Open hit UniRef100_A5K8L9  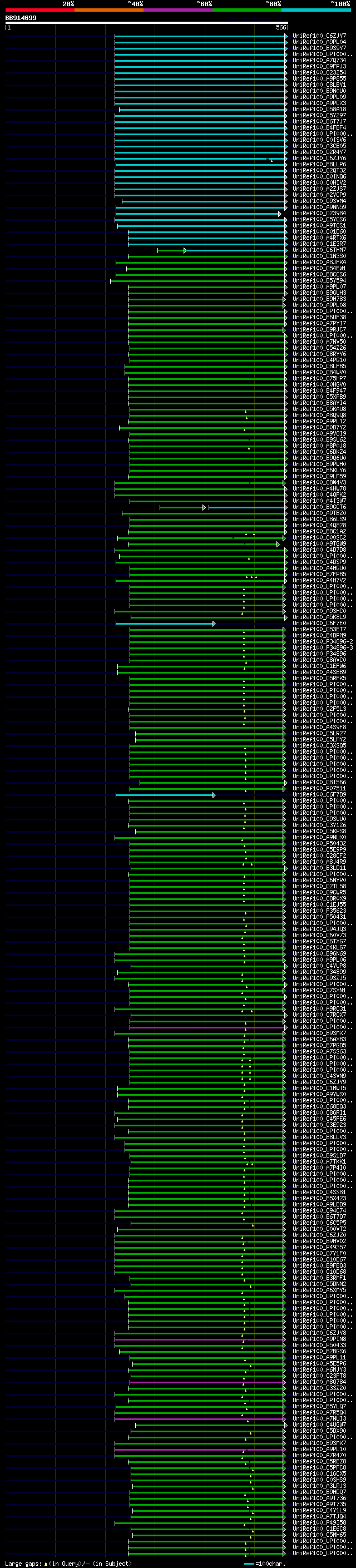(x=319, y=617)
